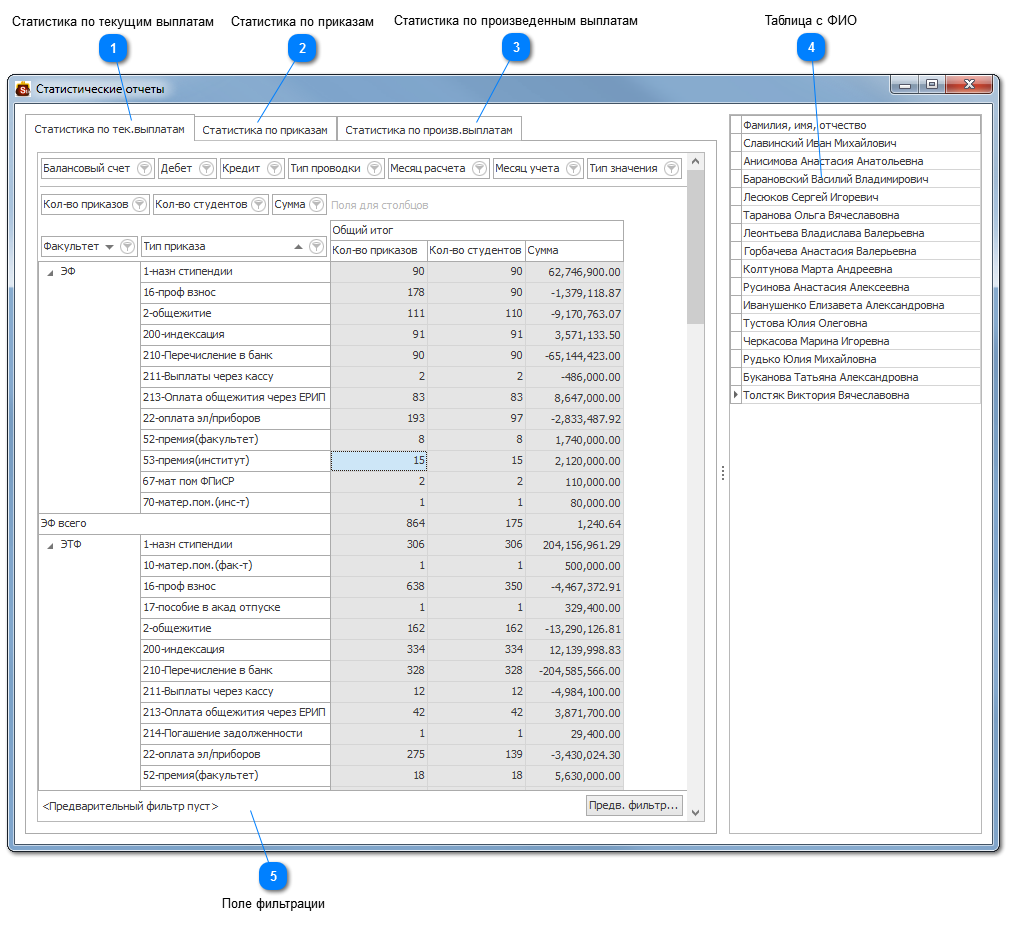Select row Иванушенко Елизавета Александровна
Viewport: 1009px width, 927px height.
[x=861, y=305]
